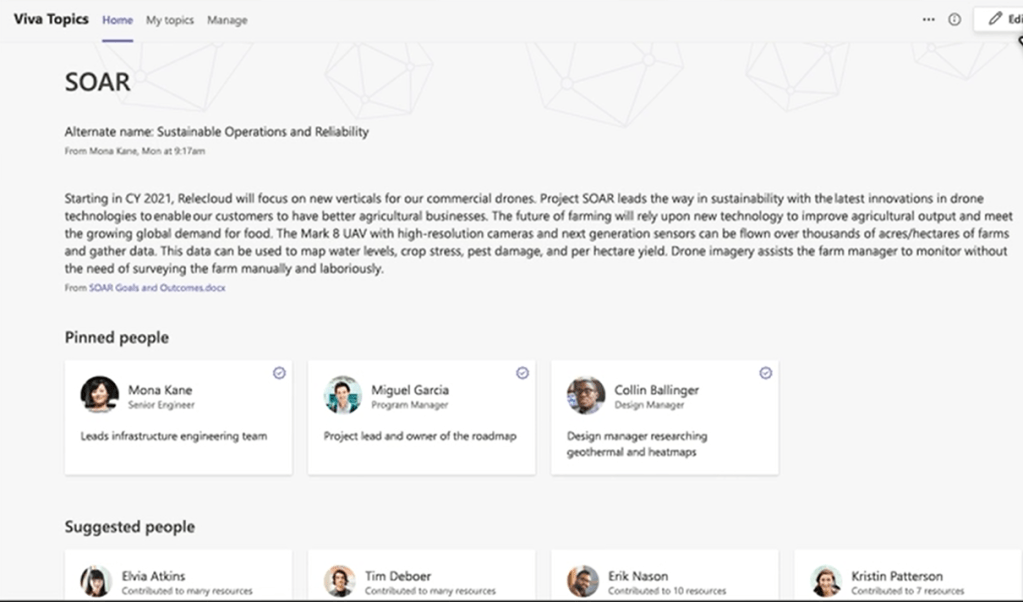The width and height of the screenshot is (1023, 602).
Task: Toggle the pinned checkmark on Mona Kane's card
Action: click(x=279, y=372)
